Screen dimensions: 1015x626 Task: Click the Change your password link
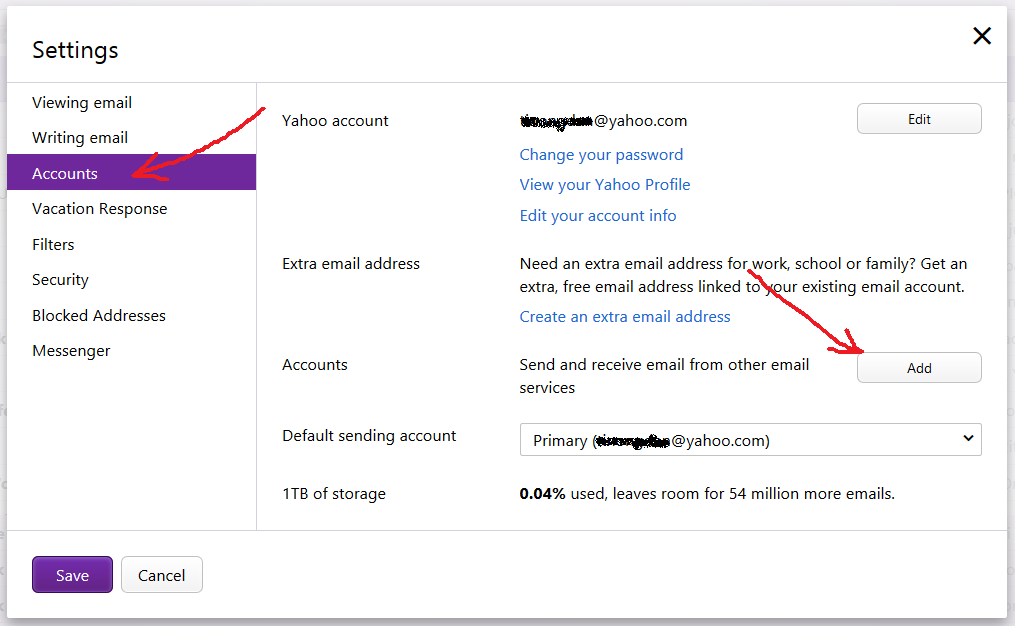coord(601,155)
